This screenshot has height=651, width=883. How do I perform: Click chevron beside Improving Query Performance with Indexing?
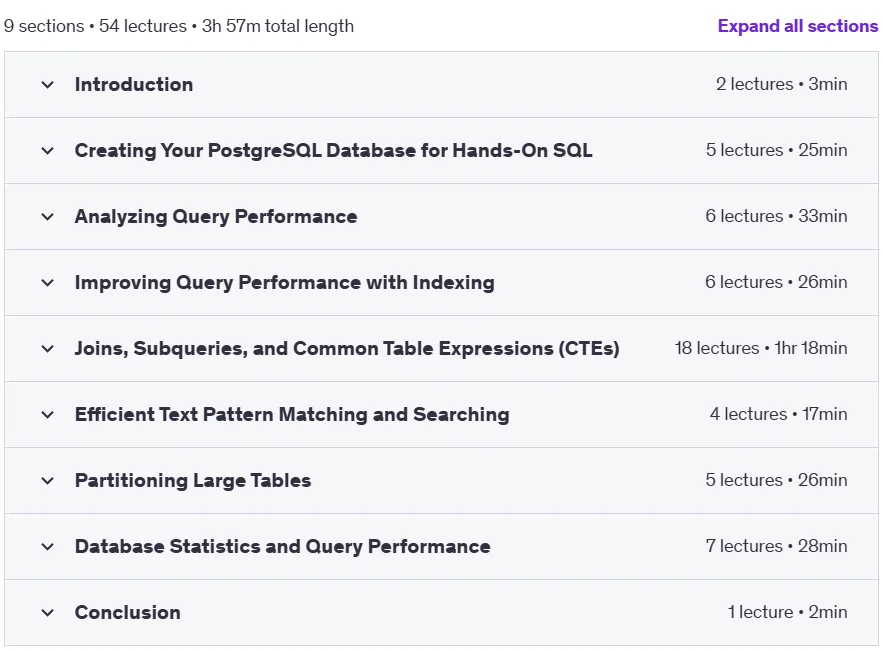48,283
